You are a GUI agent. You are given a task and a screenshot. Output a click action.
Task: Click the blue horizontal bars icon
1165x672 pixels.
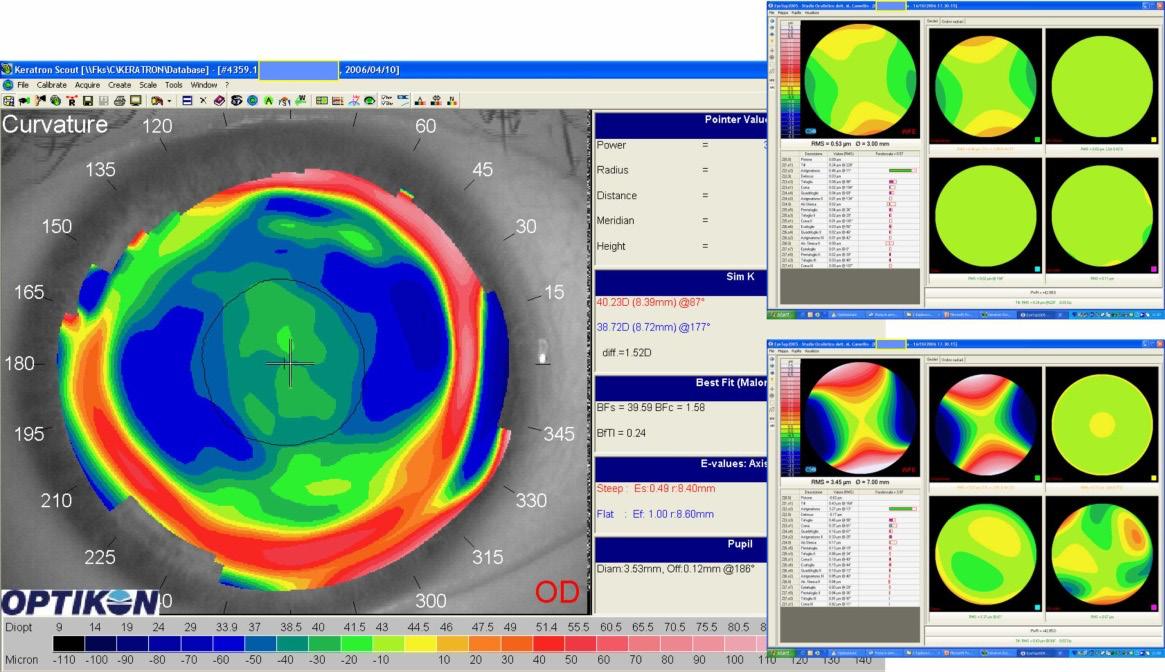[x=186, y=100]
